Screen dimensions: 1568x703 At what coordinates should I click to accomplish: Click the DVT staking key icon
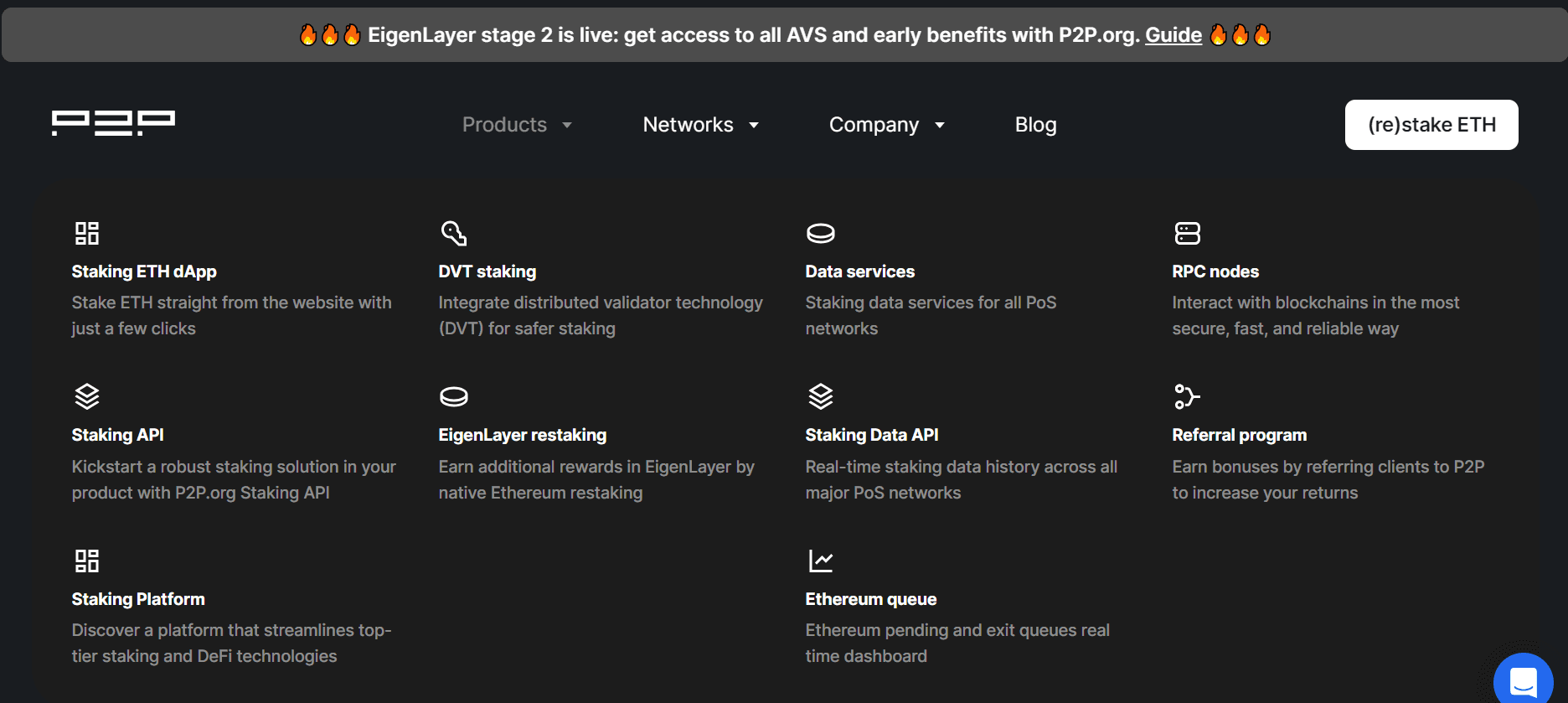[x=453, y=233]
